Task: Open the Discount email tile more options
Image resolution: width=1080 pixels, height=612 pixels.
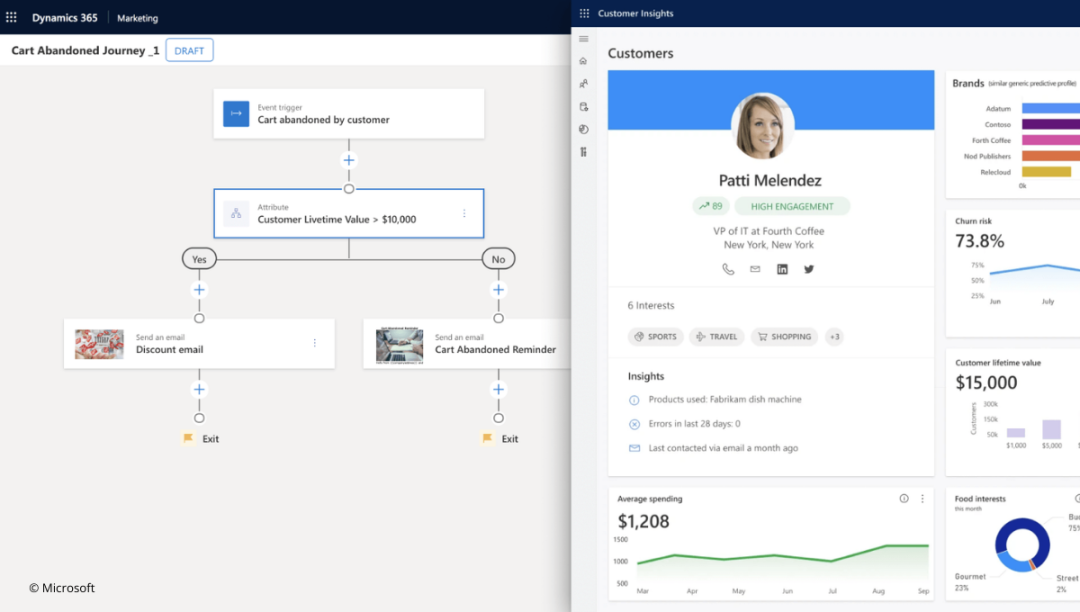Action: tap(314, 343)
